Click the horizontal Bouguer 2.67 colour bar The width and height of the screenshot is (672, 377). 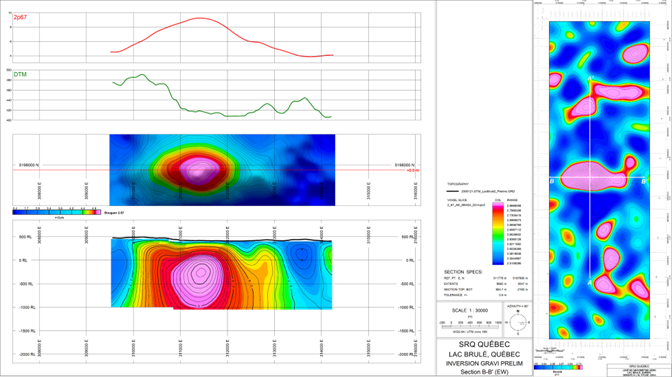coord(57,212)
